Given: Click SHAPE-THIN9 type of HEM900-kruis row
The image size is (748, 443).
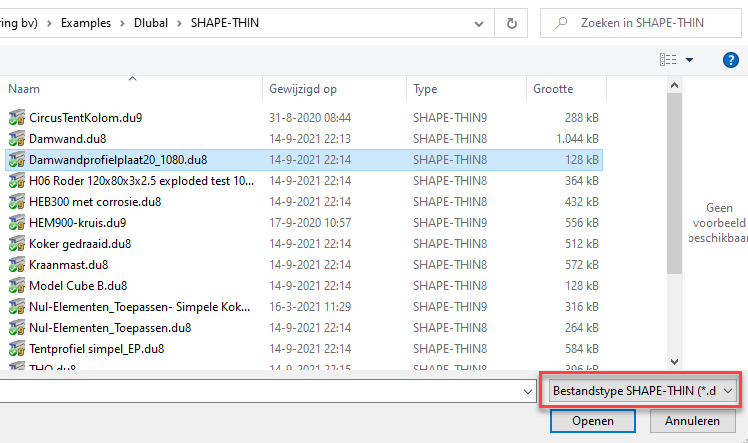Looking at the screenshot, I should [x=450, y=223].
